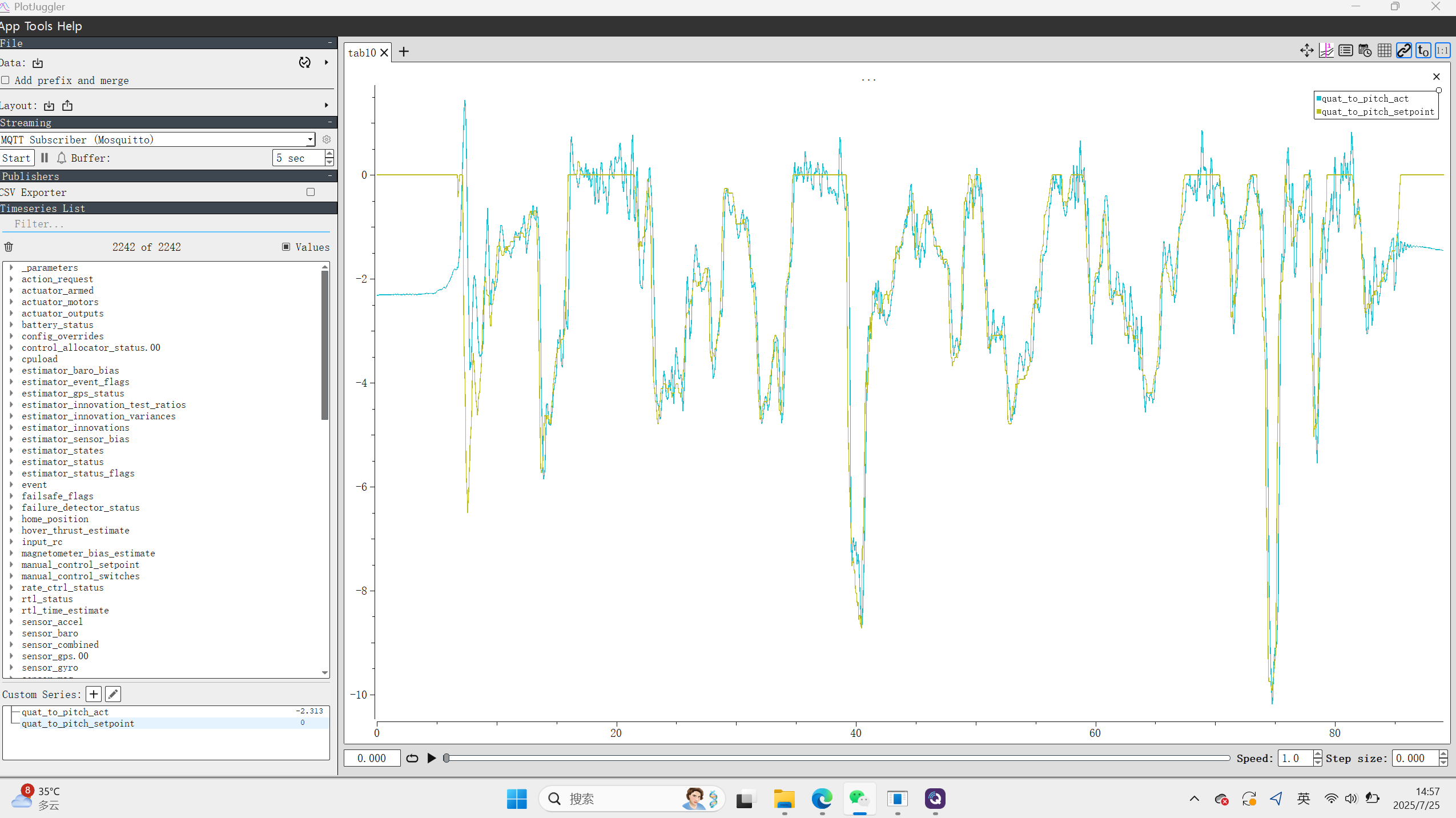Expand the estimator_states tree node
Image resolution: width=1456 pixels, height=818 pixels.
click(x=11, y=450)
